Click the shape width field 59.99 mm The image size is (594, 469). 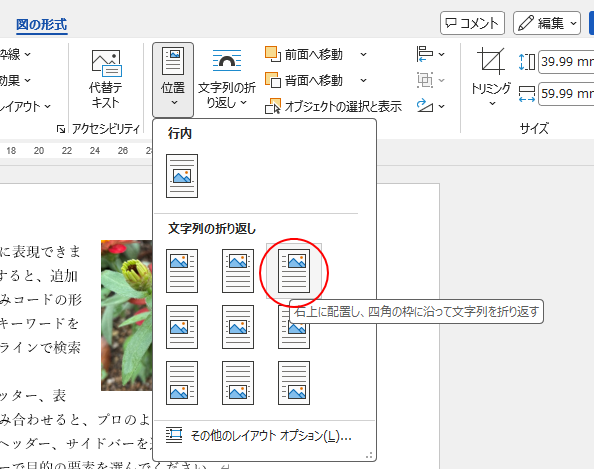[x=567, y=94]
